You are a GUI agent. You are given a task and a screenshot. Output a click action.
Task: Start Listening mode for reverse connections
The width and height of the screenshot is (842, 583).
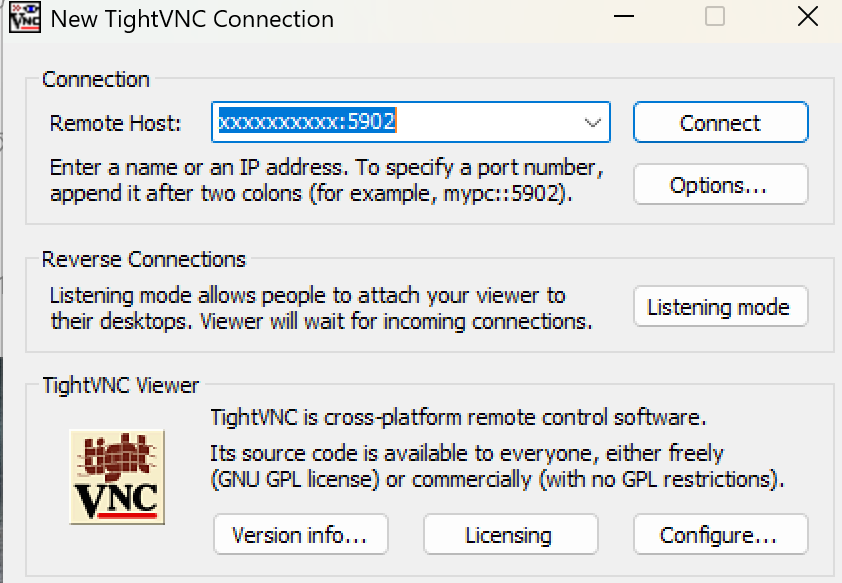pyautogui.click(x=720, y=307)
